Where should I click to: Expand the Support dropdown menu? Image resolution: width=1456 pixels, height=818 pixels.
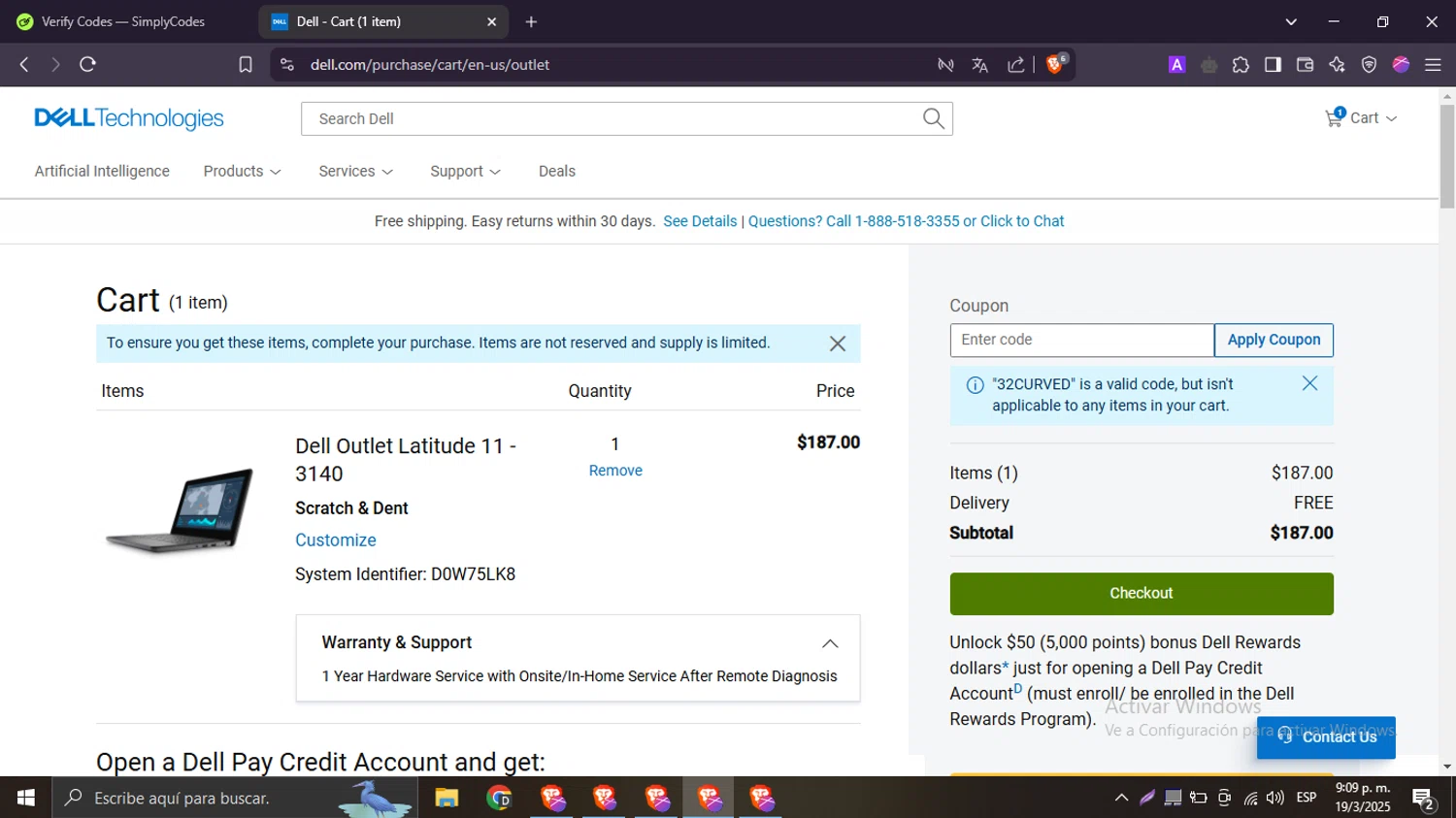465,171
